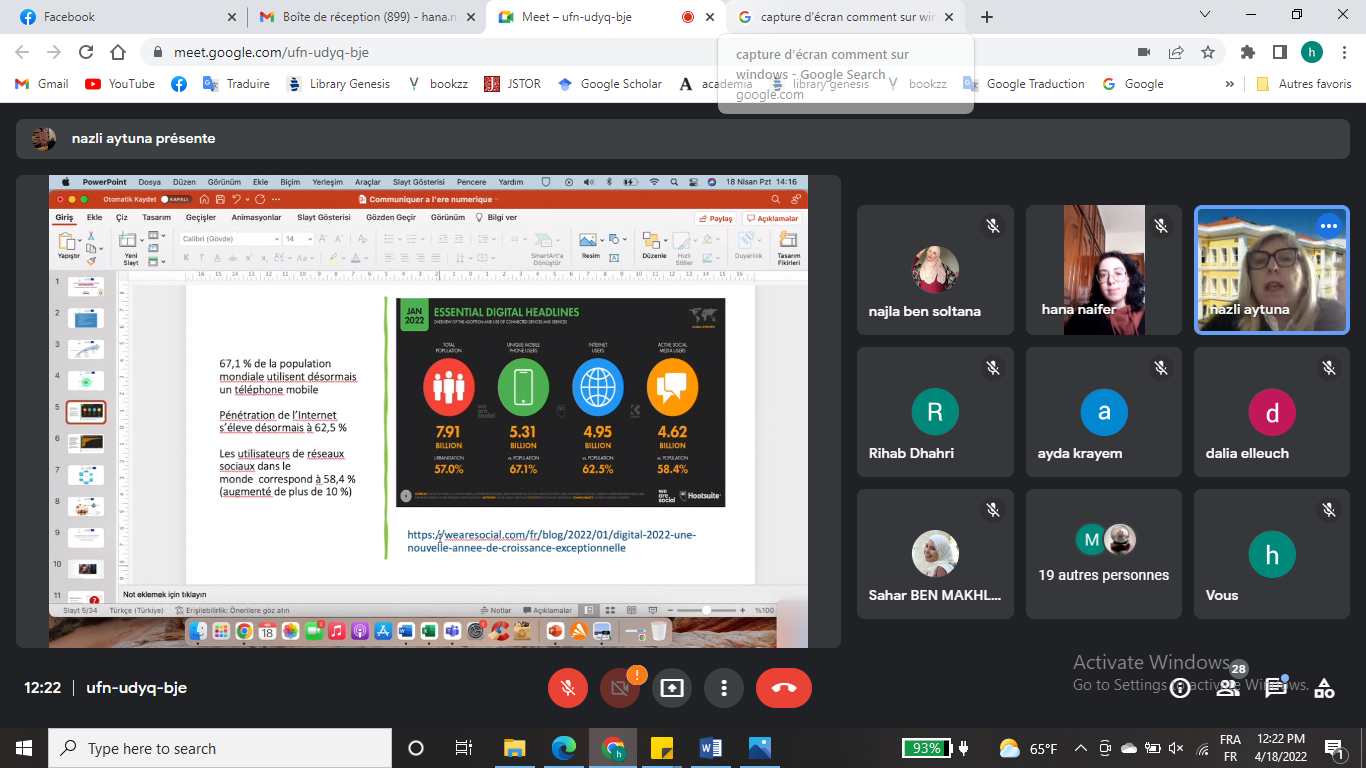This screenshot has height=768, width=1366.
Task: Open the FRA language switcher
Action: point(1231,748)
